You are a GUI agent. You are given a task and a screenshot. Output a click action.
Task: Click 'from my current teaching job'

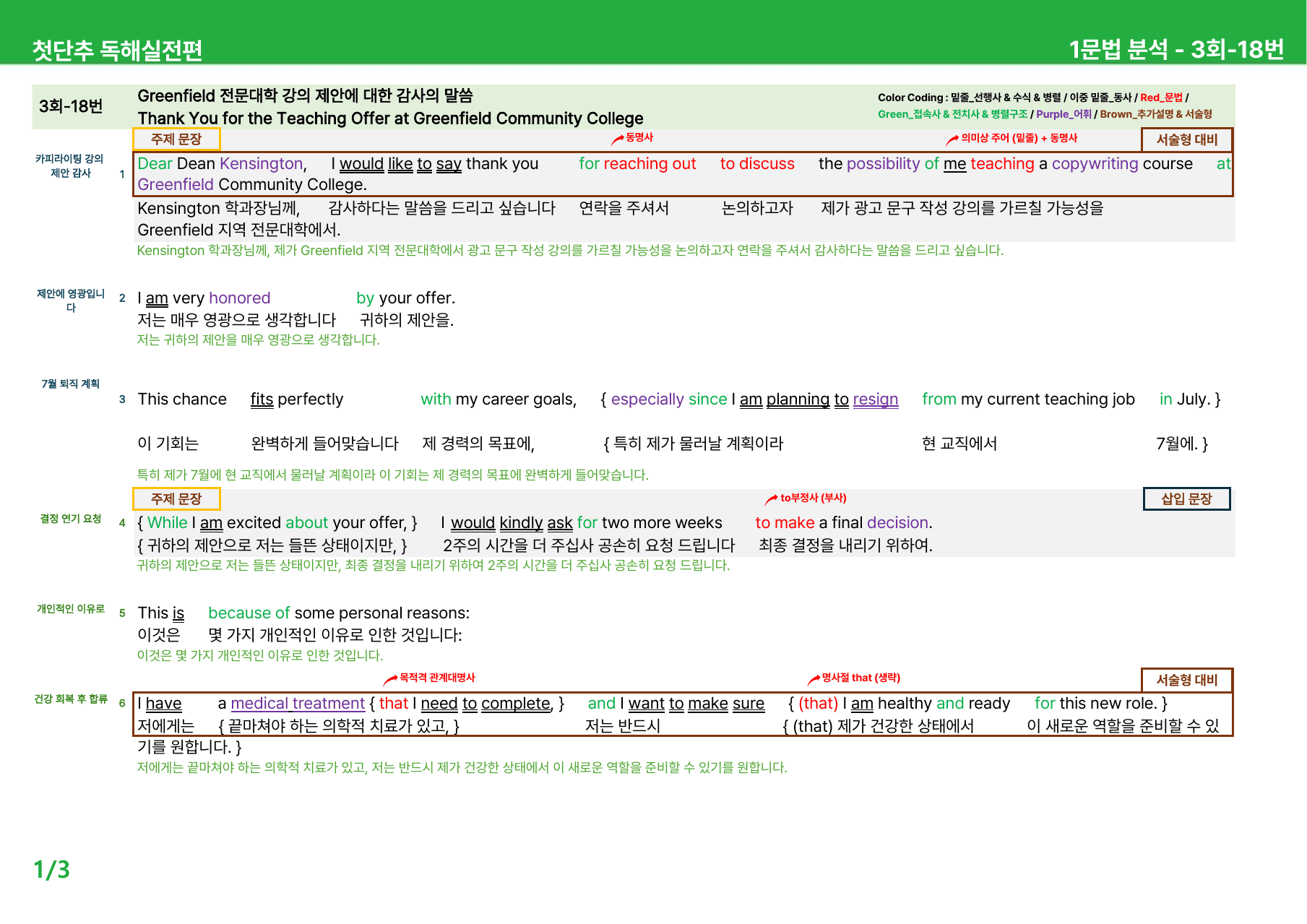[1028, 400]
